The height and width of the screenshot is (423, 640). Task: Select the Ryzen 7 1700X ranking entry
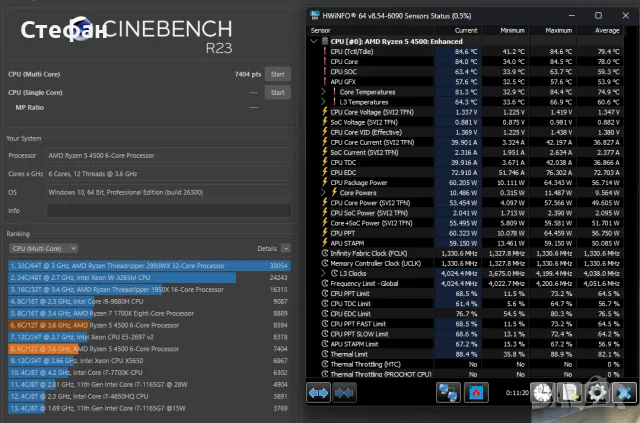click(149, 313)
